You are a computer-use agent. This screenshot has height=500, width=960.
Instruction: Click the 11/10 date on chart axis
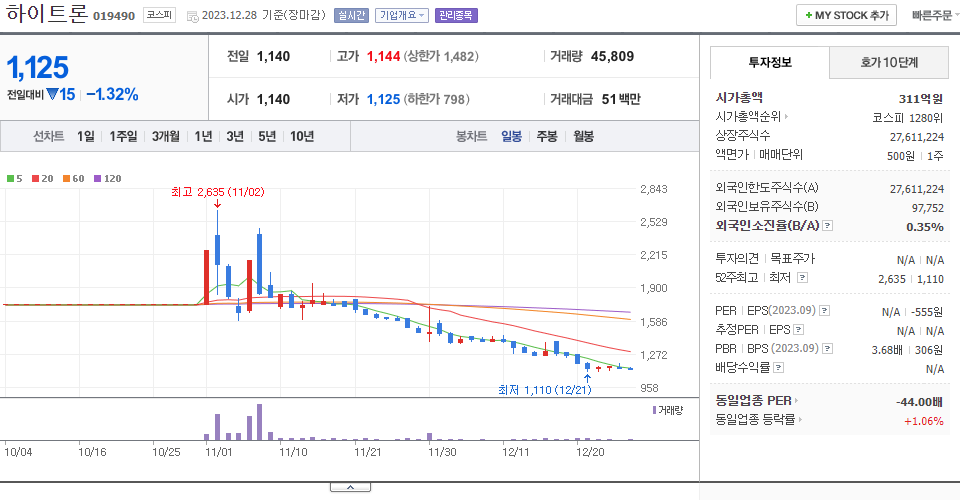(293, 452)
